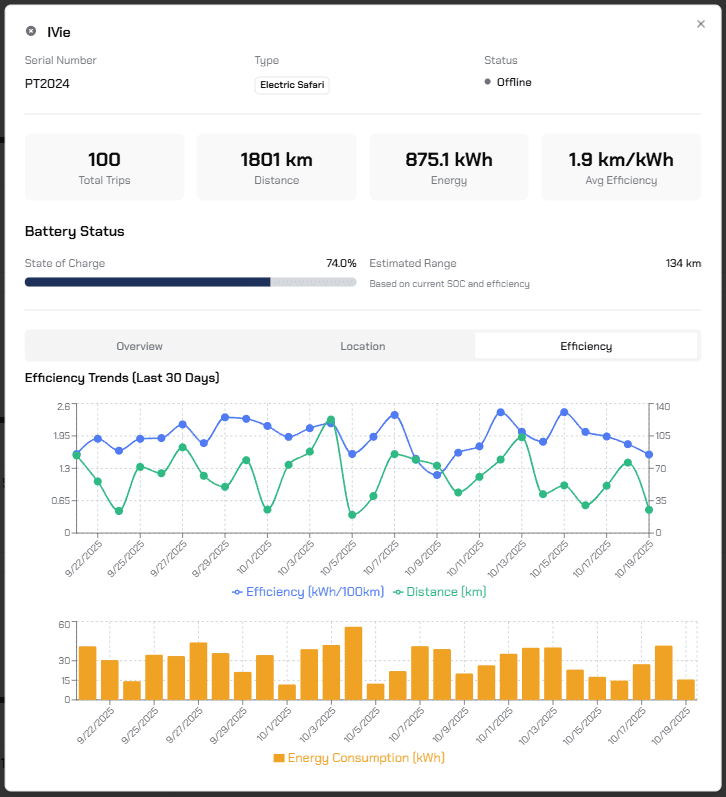Click the tallest orange energy bar
The height and width of the screenshot is (797, 726).
tap(353, 663)
